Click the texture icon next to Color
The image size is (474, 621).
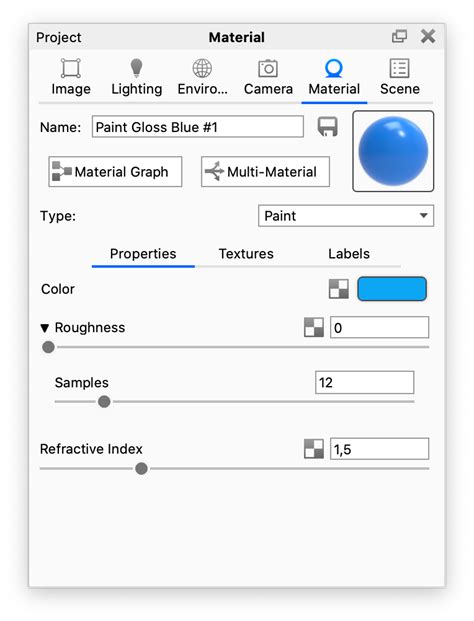tap(339, 289)
